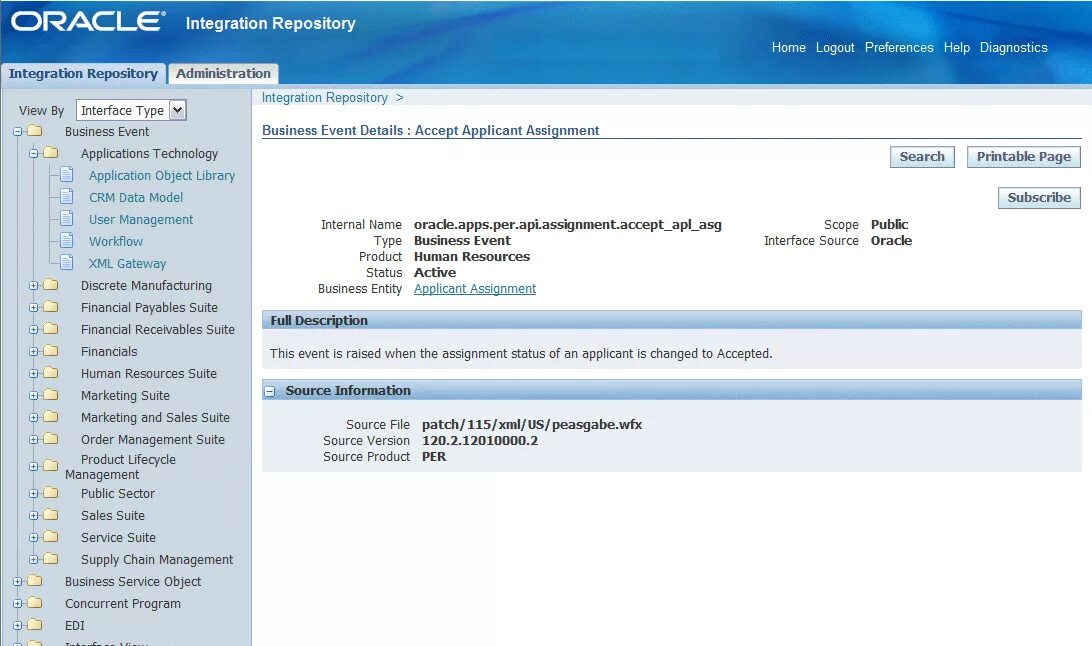1092x646 pixels.
Task: Open the Workflow tree link
Action: 116,241
